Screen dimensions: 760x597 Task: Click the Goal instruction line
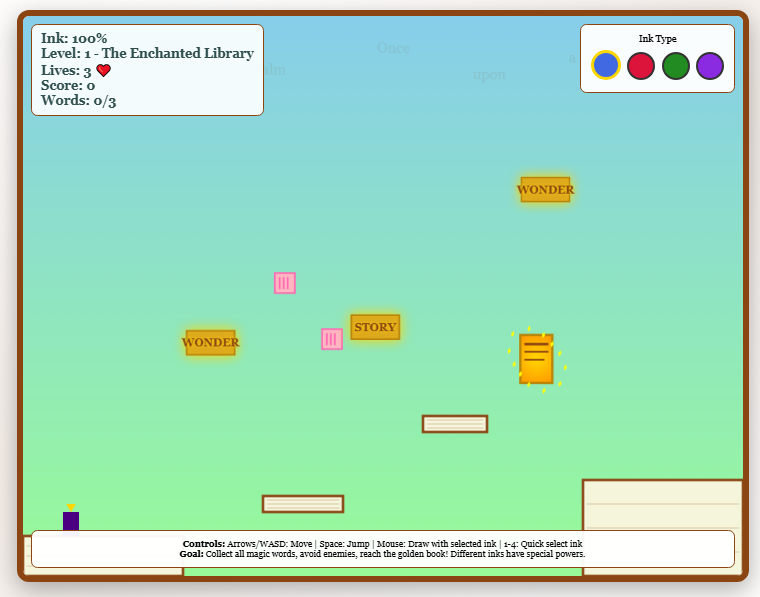(x=382, y=554)
